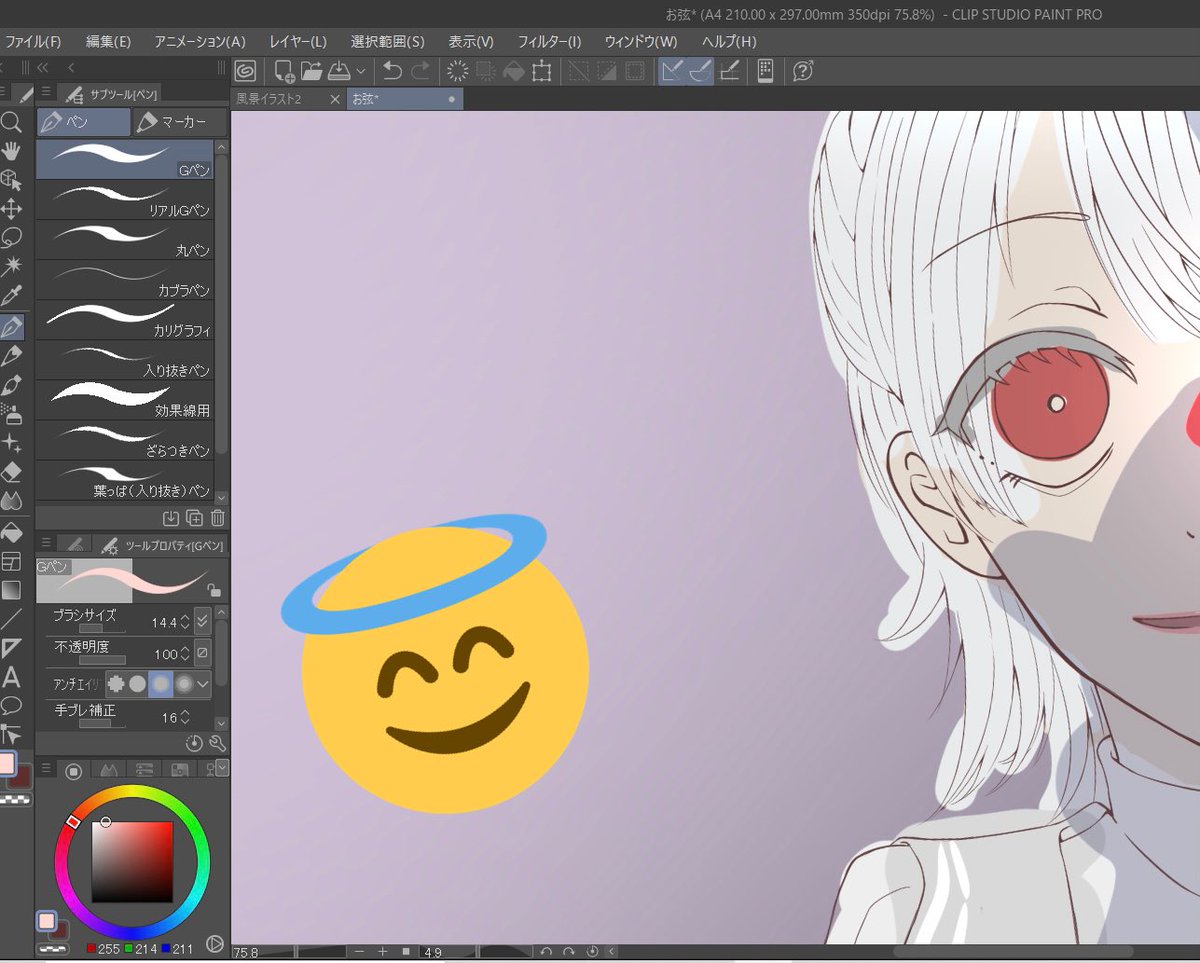Image resolution: width=1200 pixels, height=963 pixels.
Task: Toggle snap to ruler
Action: 673,71
